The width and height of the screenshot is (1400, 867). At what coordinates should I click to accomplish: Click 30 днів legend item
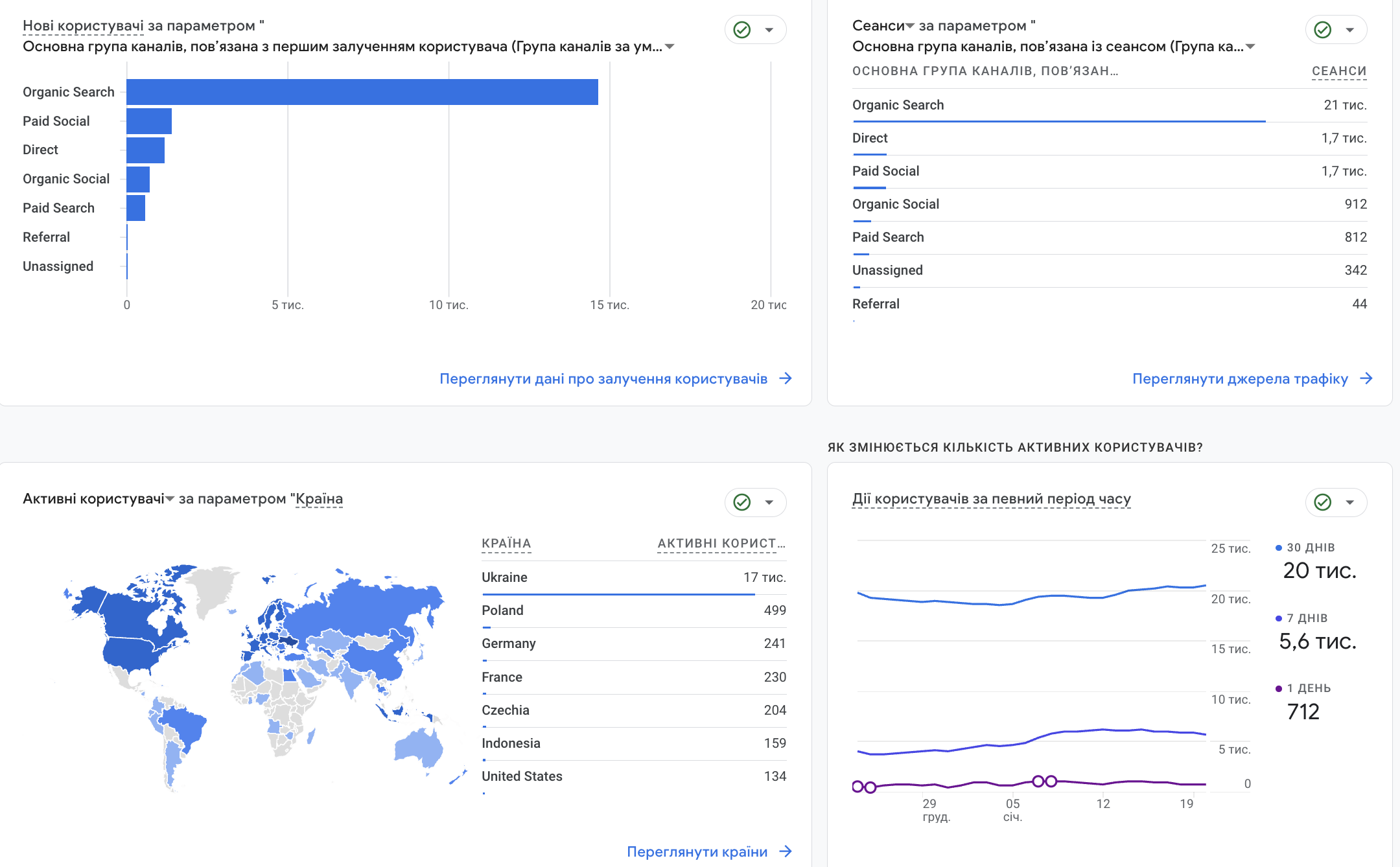1310,548
